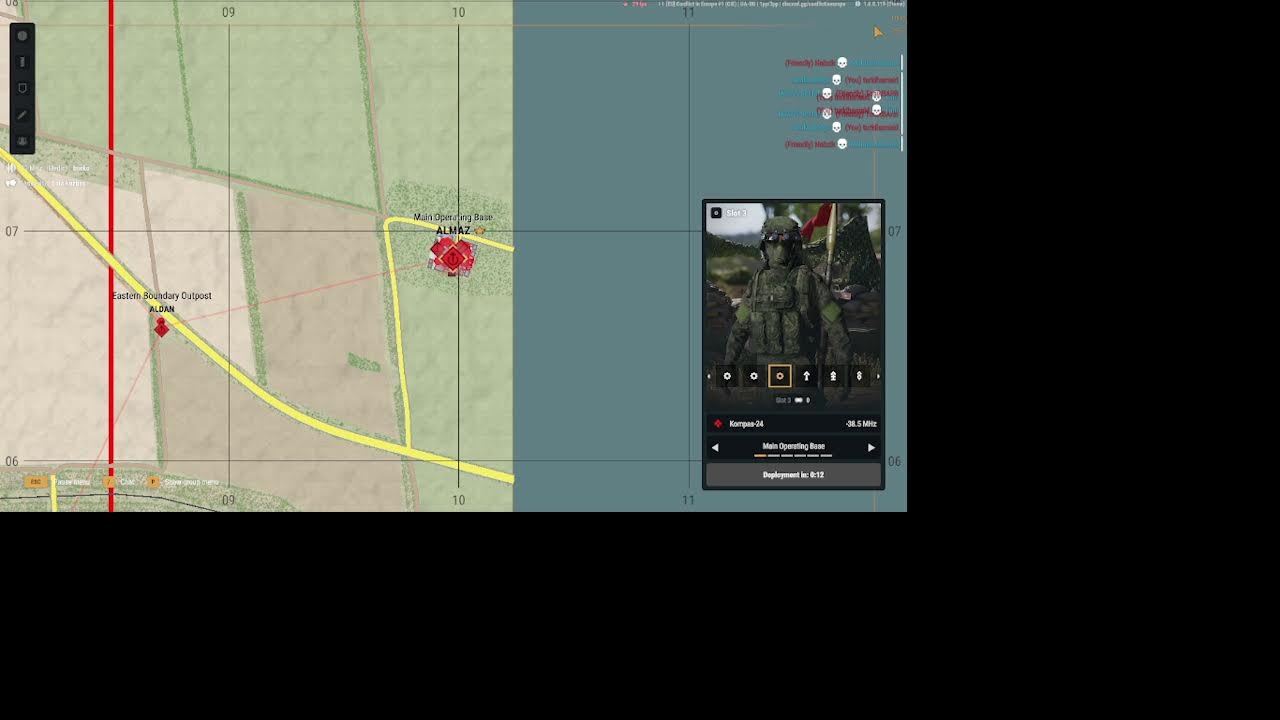This screenshot has height=720, width=1280.
Task: Click the Main Operating Base spawn label in panel
Action: (793, 446)
